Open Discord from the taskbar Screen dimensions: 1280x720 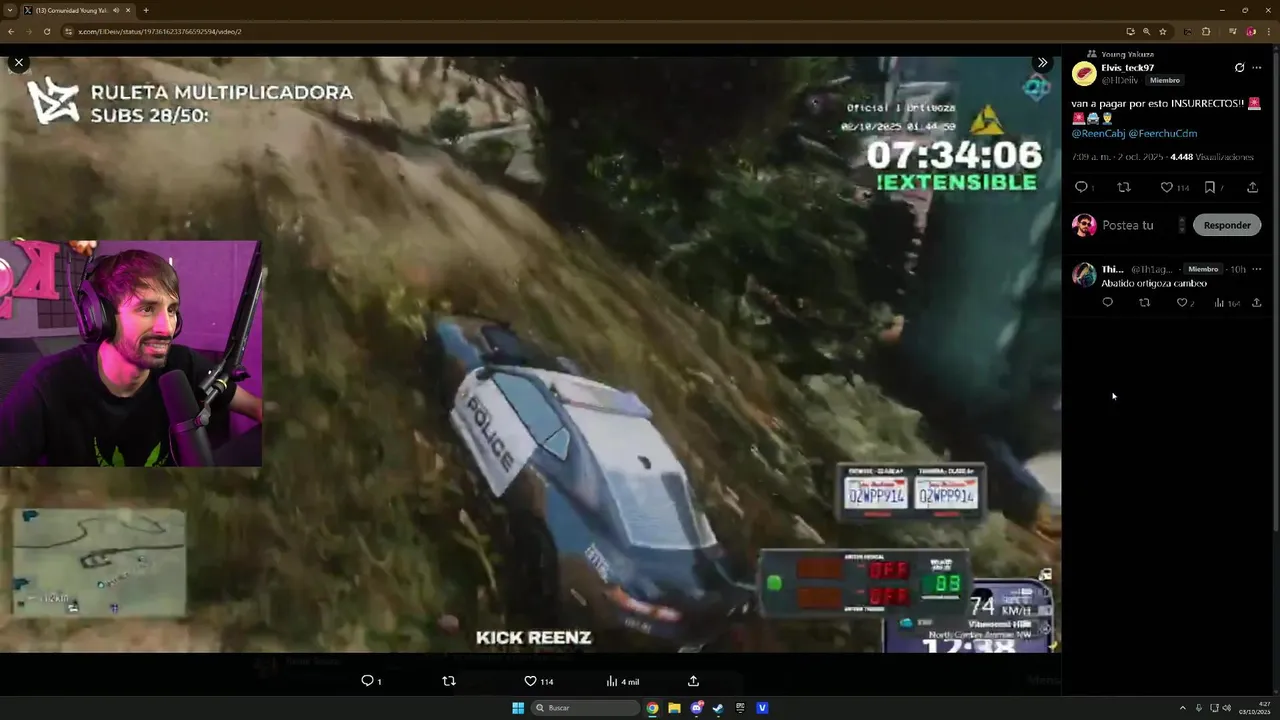click(x=697, y=708)
